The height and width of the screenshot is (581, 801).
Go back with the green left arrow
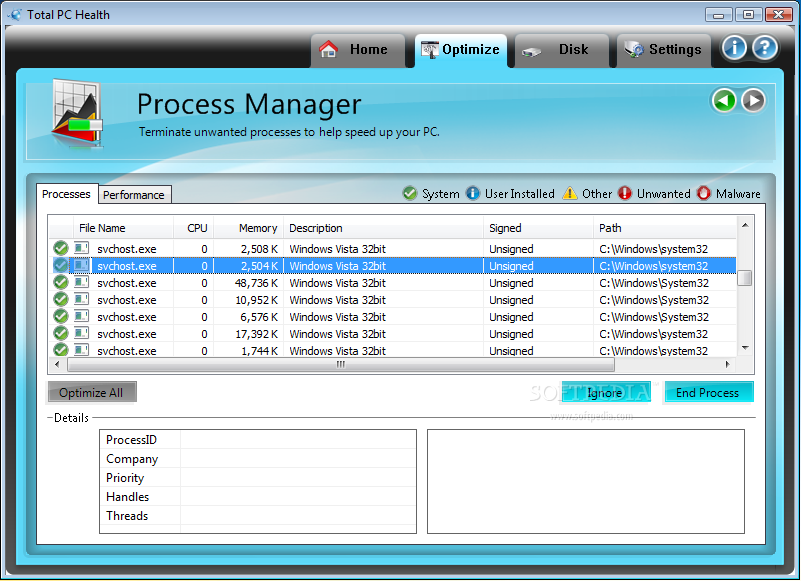click(724, 100)
